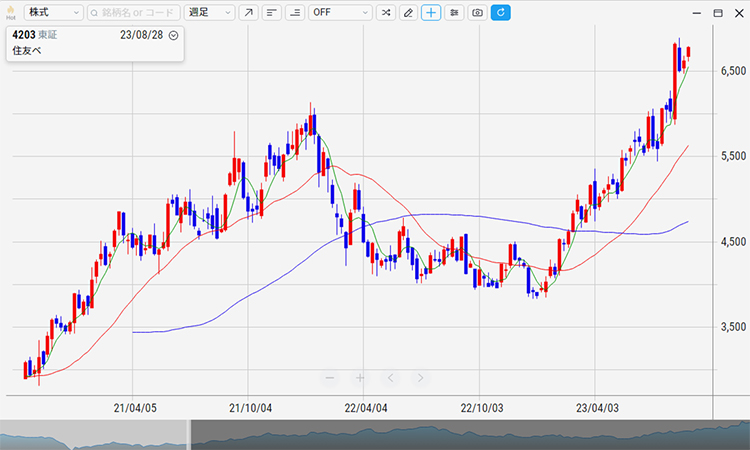Click the stock name or code search field
Image resolution: width=750 pixels, height=450 pixels.
pos(134,13)
